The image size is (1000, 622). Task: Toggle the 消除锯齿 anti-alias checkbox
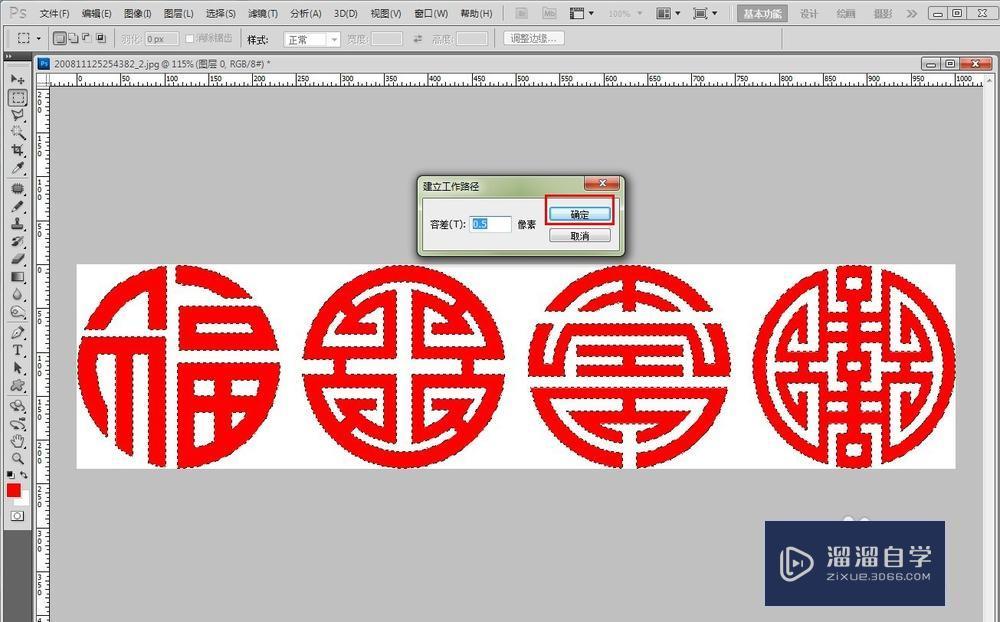point(189,39)
